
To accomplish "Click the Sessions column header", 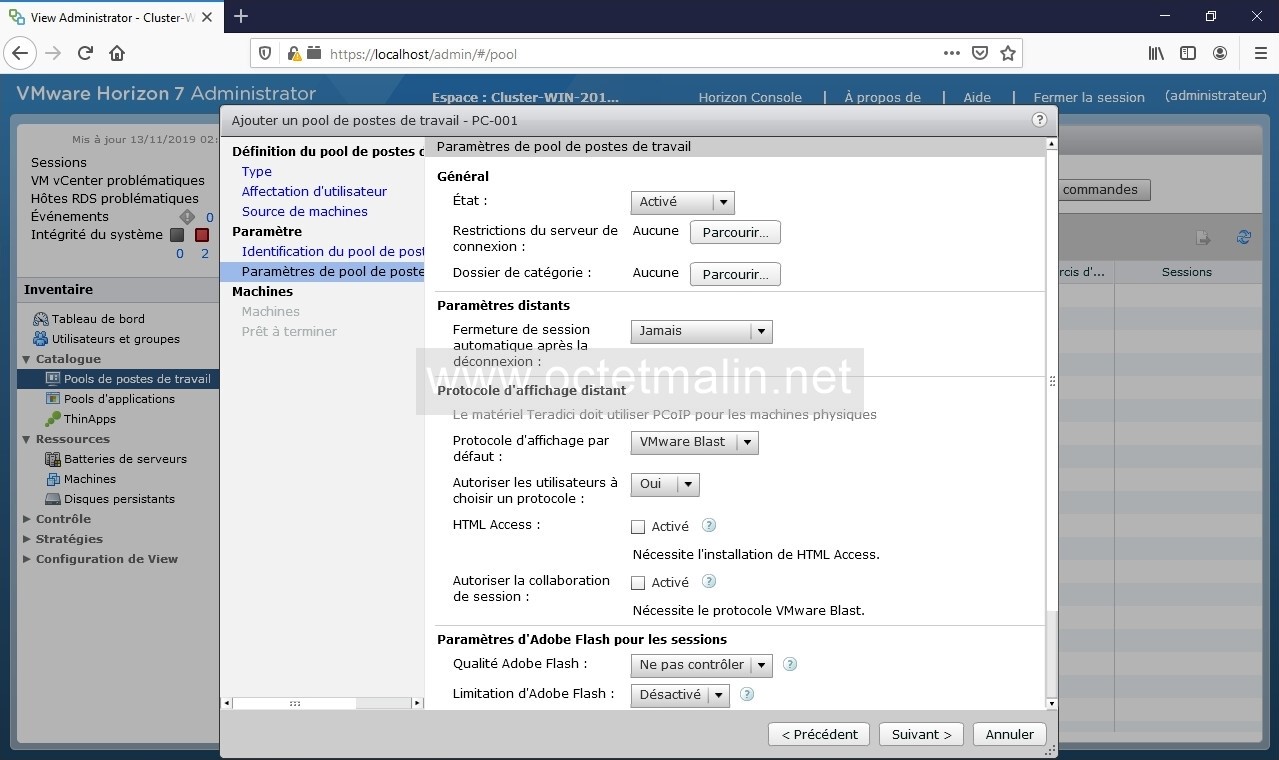I will point(1187,272).
